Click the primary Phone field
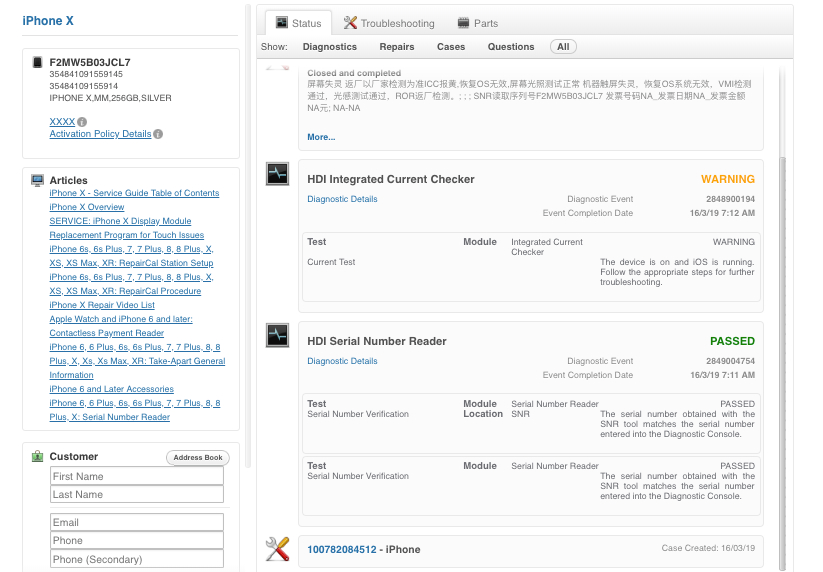Viewport: 823px width, 572px height. tap(137, 541)
